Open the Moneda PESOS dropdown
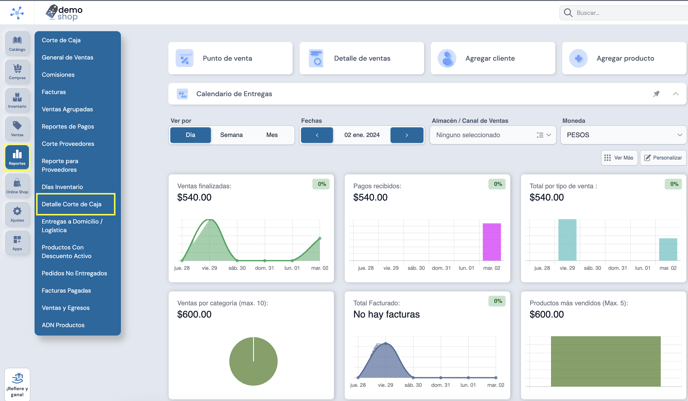The image size is (688, 401). (x=623, y=135)
